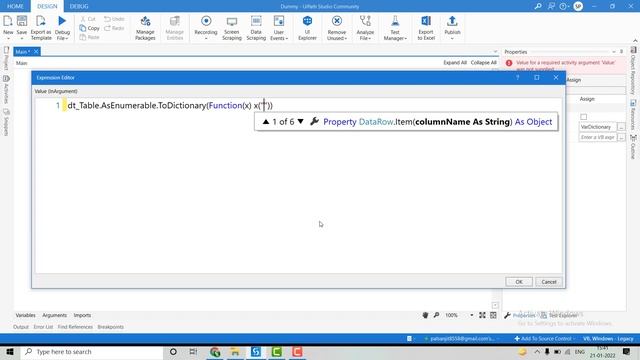Image resolution: width=640 pixels, height=360 pixels.
Task: Open Find References panel
Action: (75, 327)
